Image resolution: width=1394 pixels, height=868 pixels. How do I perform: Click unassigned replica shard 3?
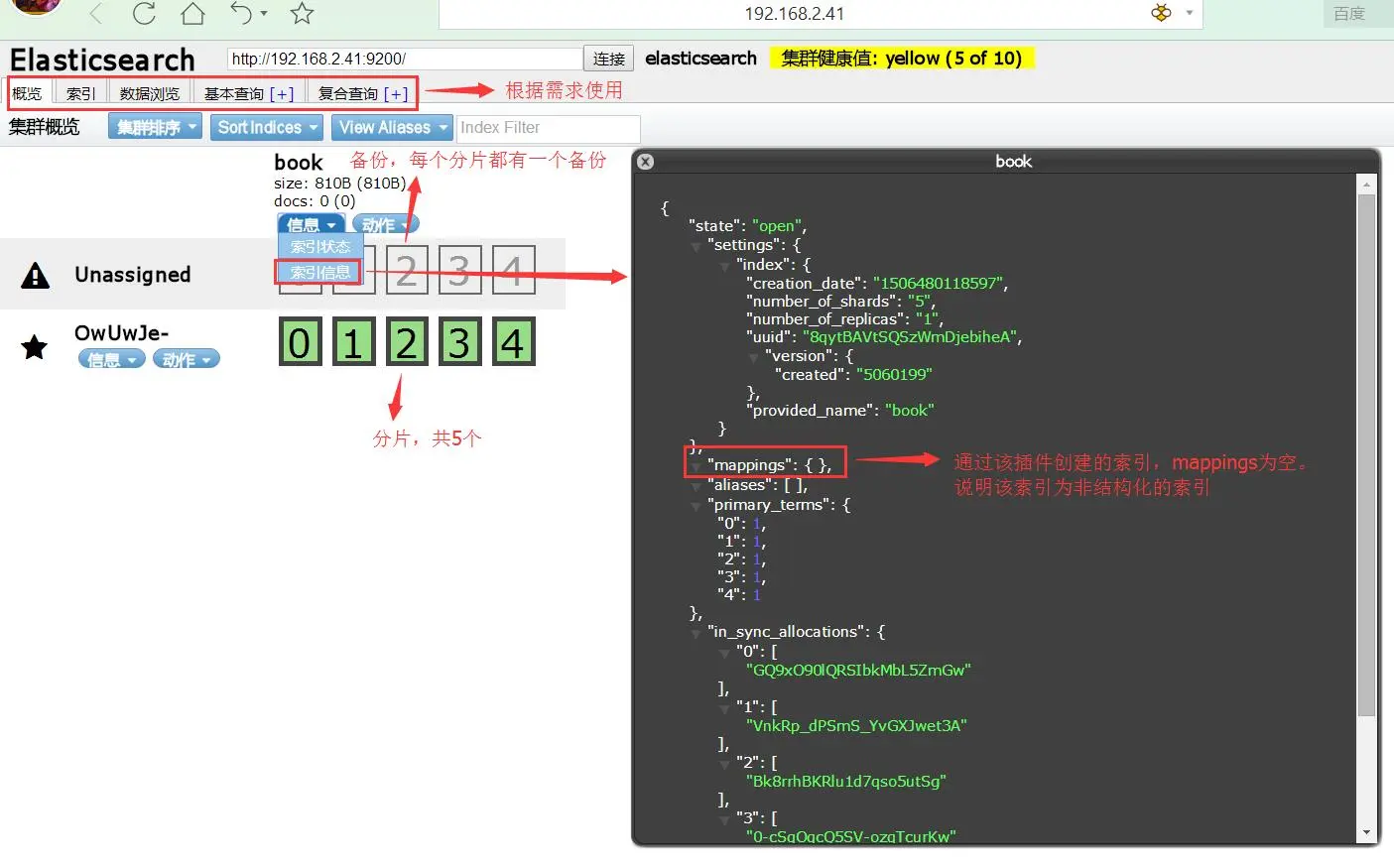click(x=459, y=270)
